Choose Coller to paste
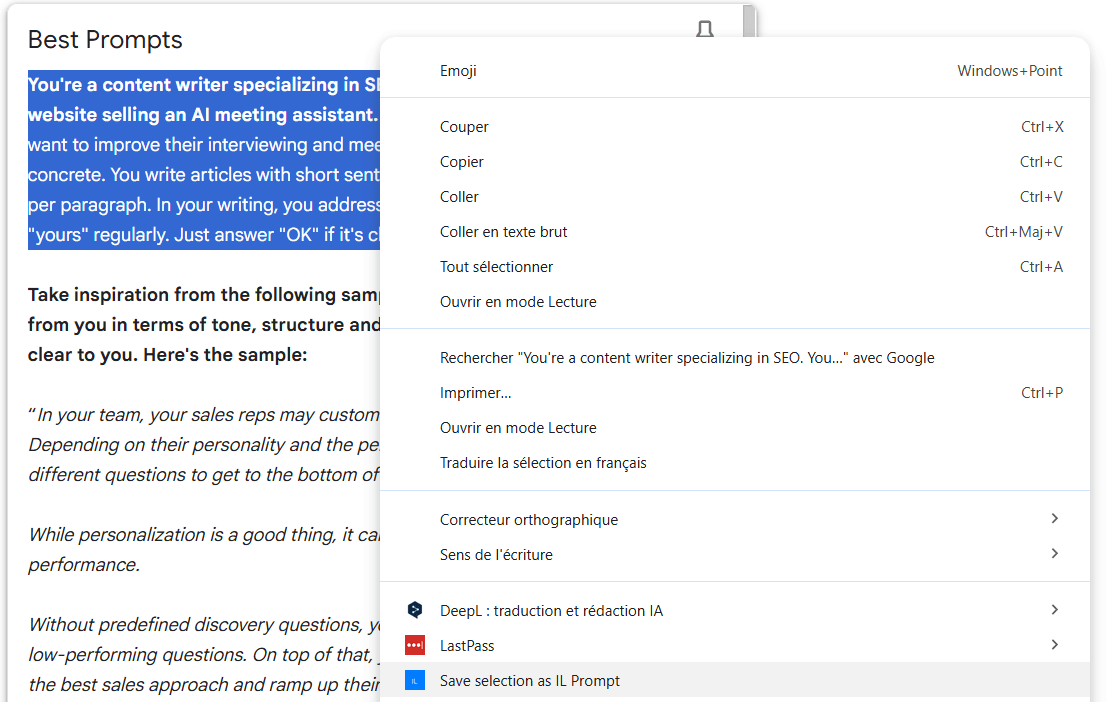 734,197
